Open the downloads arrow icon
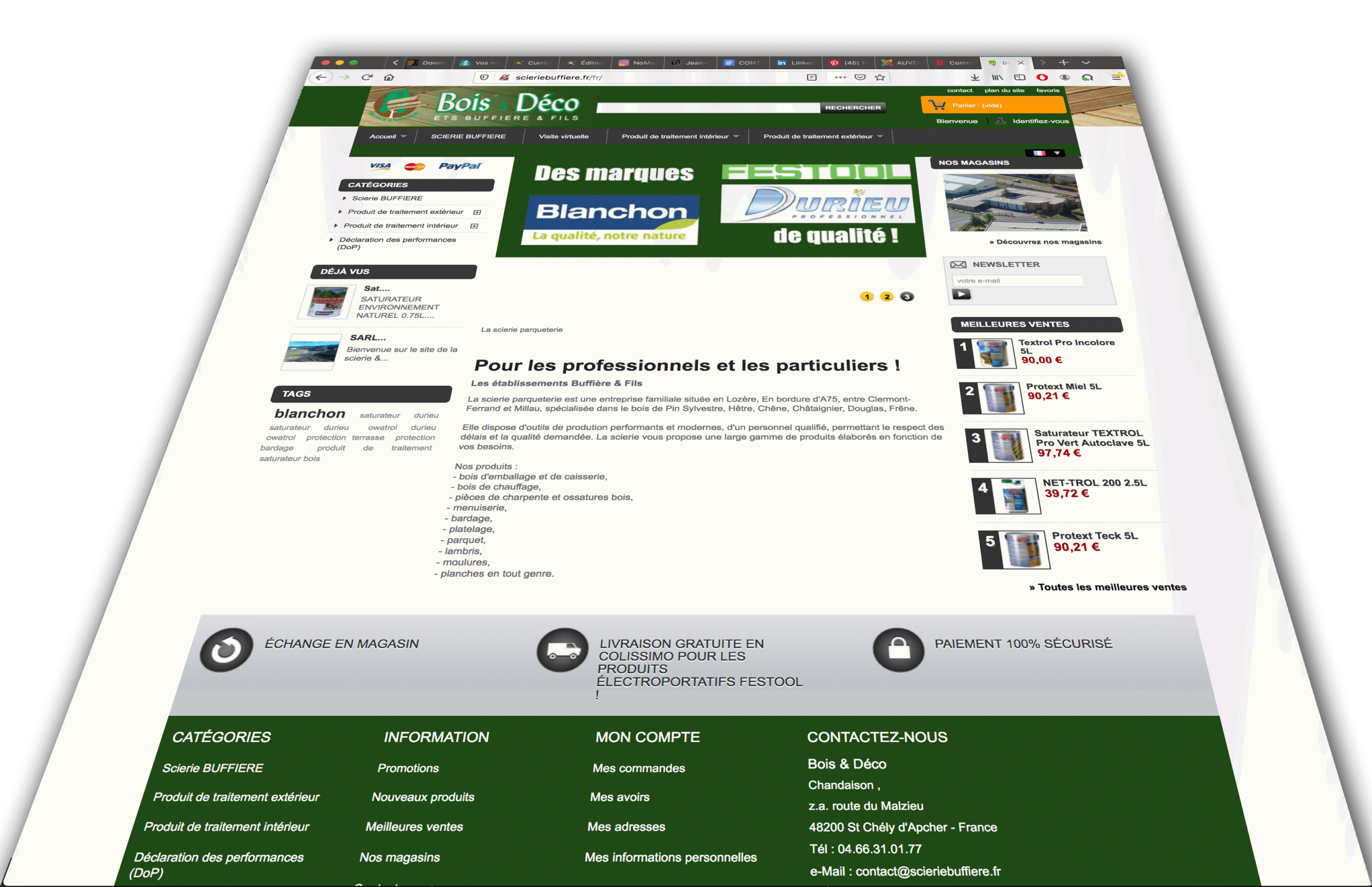Screen dimensions: 1372x887 pyautogui.click(x=974, y=77)
